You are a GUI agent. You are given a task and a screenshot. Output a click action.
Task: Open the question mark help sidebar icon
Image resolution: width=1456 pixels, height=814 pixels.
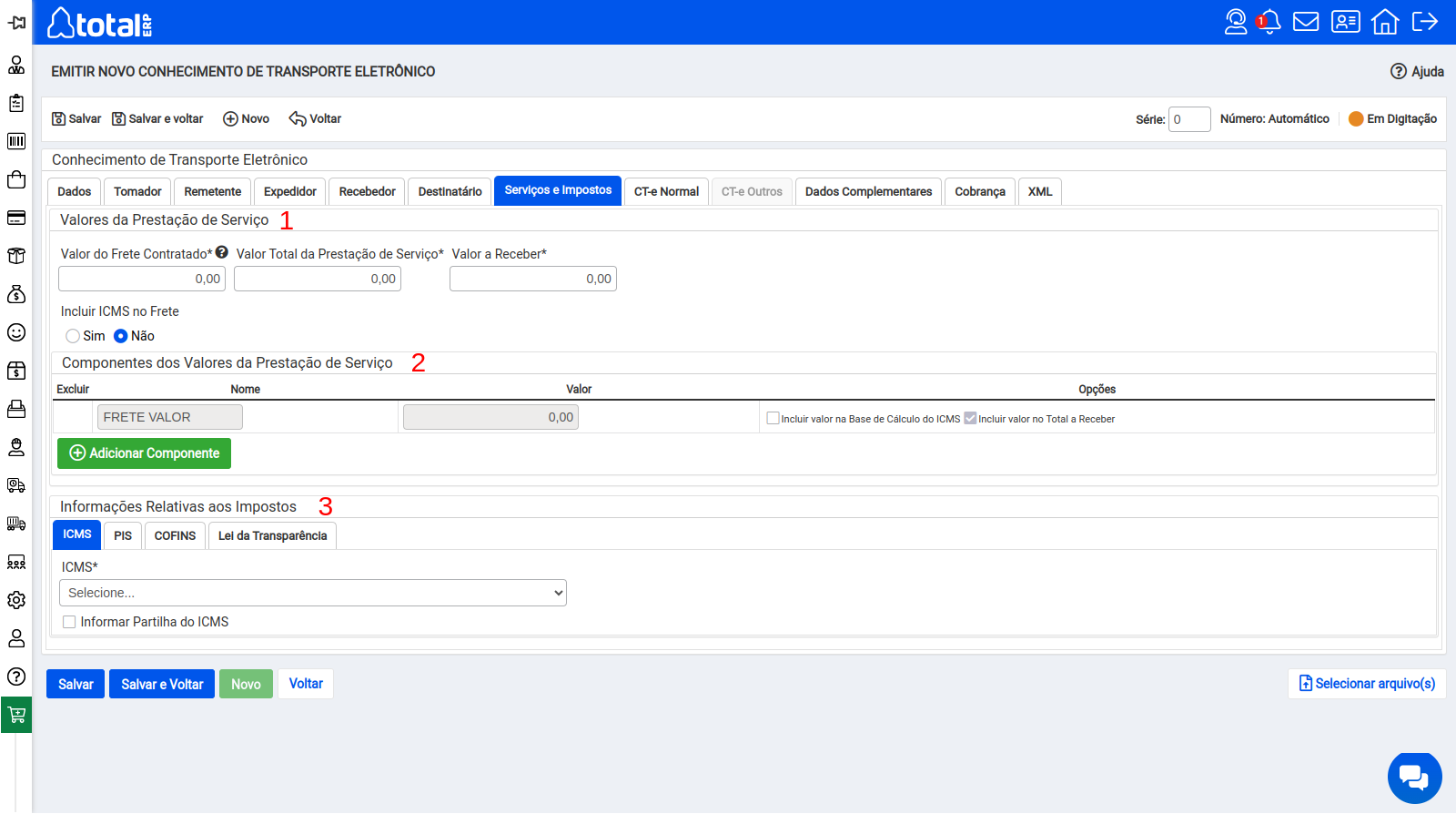(16, 677)
